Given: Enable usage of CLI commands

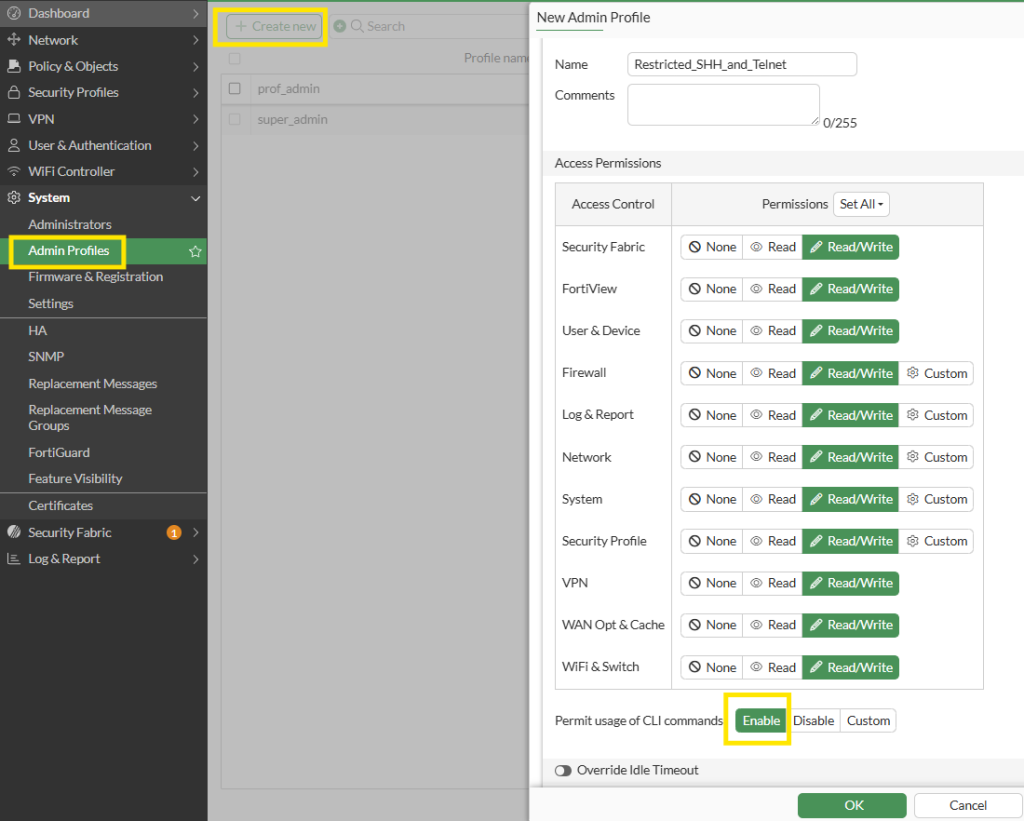Looking at the screenshot, I should click(761, 720).
